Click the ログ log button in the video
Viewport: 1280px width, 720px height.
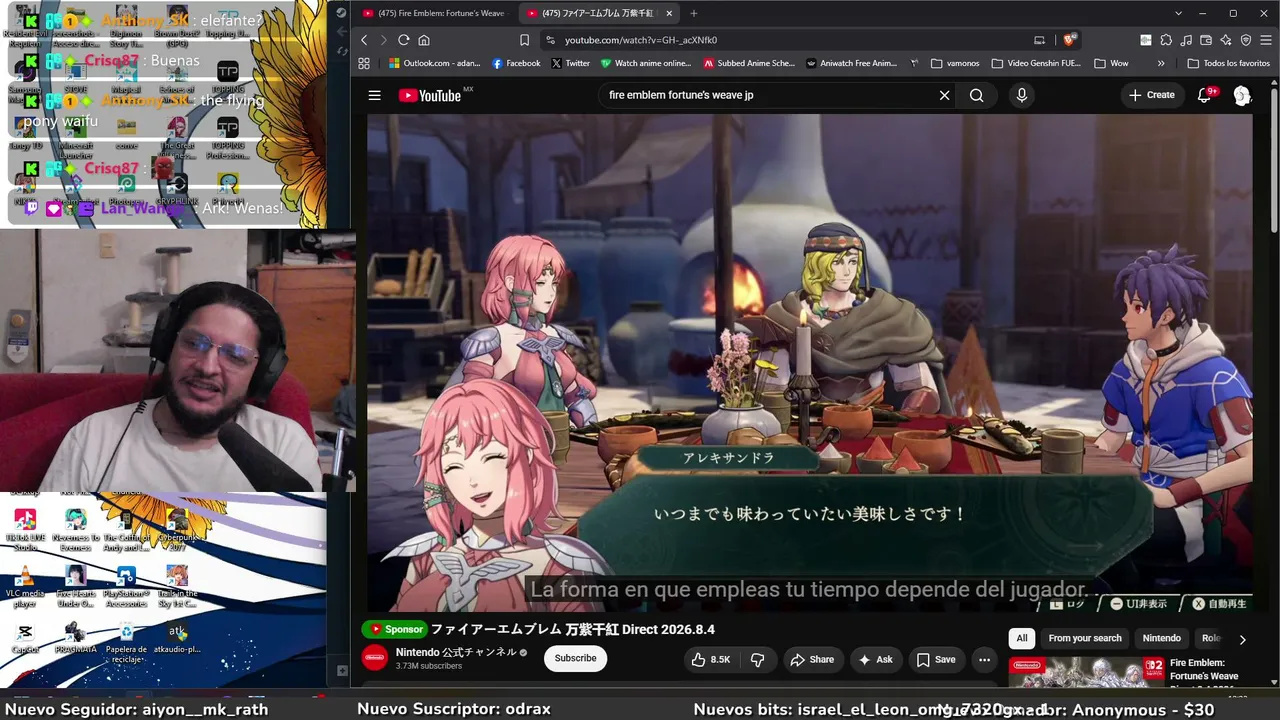coord(1068,604)
